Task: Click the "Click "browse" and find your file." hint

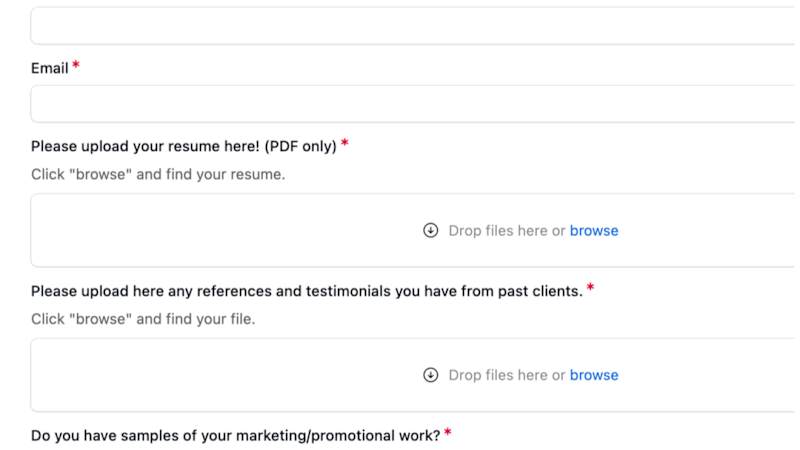Action: coord(143,319)
